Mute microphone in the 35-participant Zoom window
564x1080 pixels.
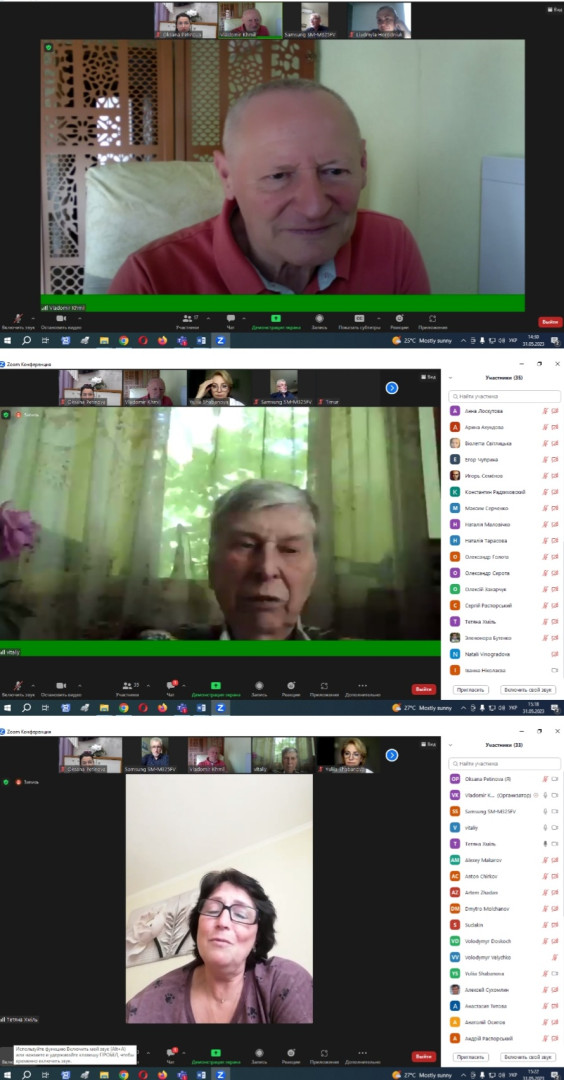point(18,688)
